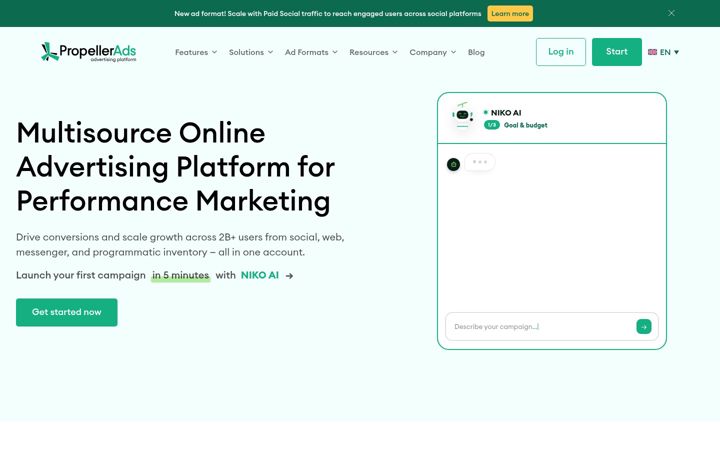Expand the Solutions dropdown
The image size is (720, 450).
tap(251, 52)
